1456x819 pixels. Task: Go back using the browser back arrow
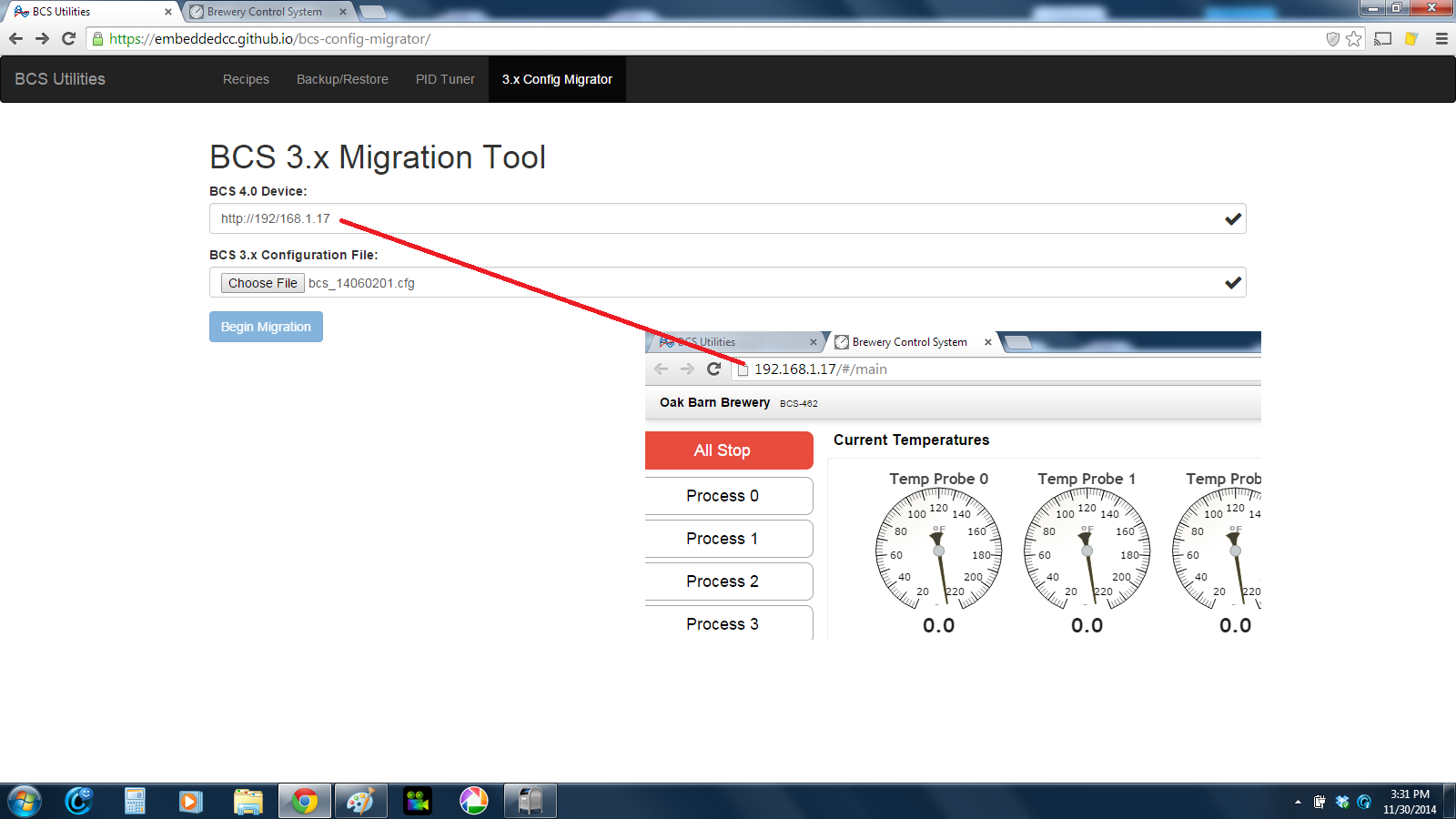(15, 38)
